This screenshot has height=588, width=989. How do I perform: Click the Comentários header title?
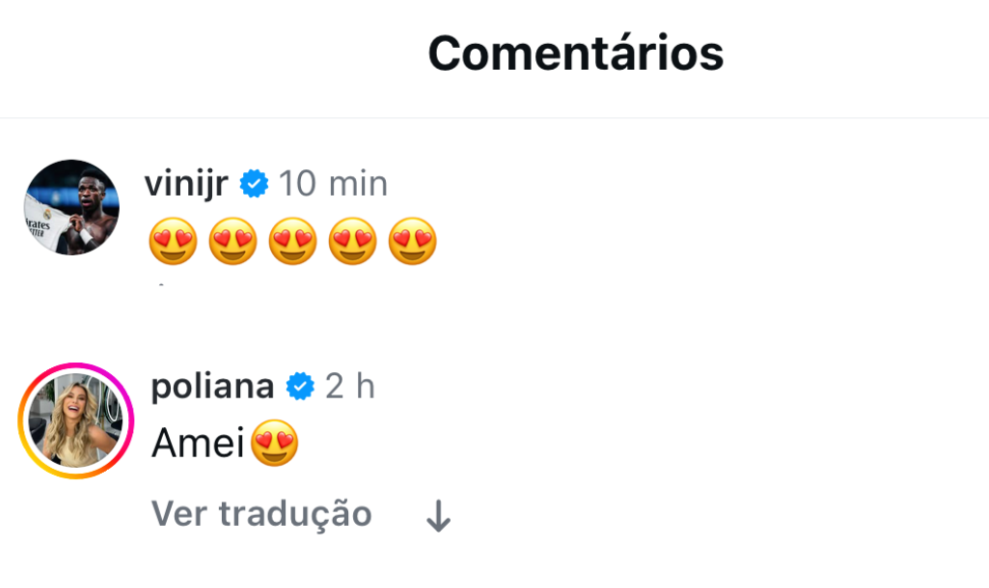575,53
